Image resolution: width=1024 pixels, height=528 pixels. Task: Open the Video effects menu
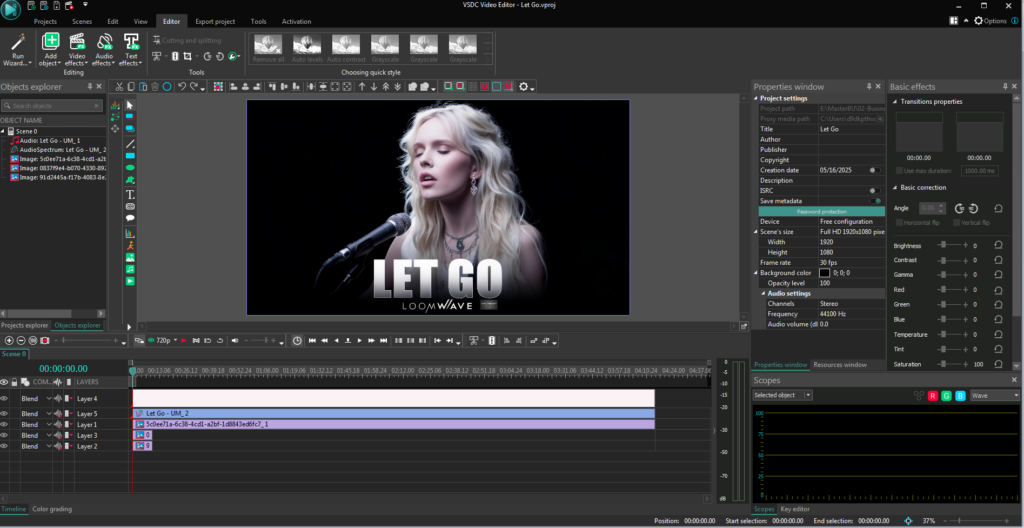point(76,50)
